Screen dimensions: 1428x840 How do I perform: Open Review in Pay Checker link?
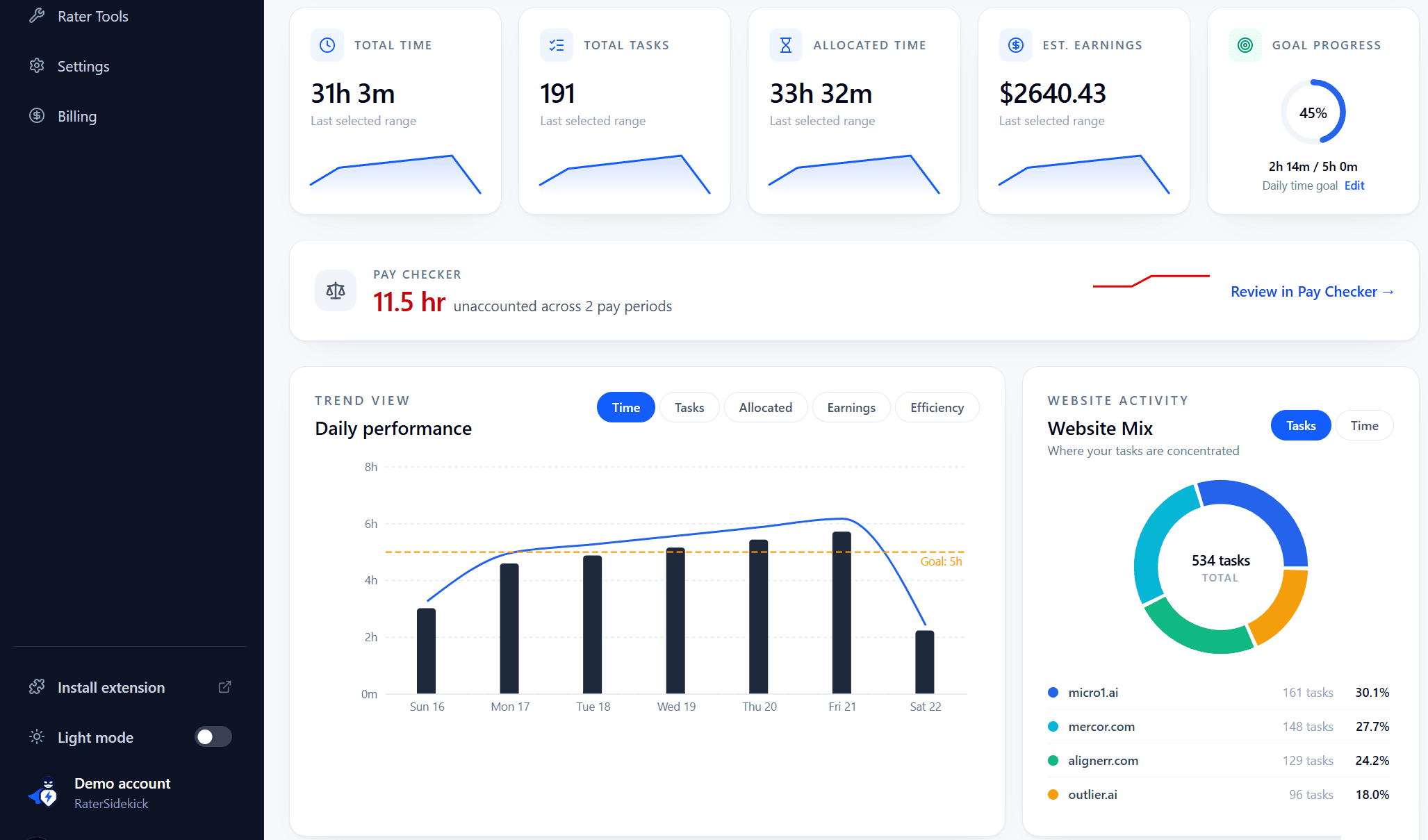pyautogui.click(x=1312, y=292)
